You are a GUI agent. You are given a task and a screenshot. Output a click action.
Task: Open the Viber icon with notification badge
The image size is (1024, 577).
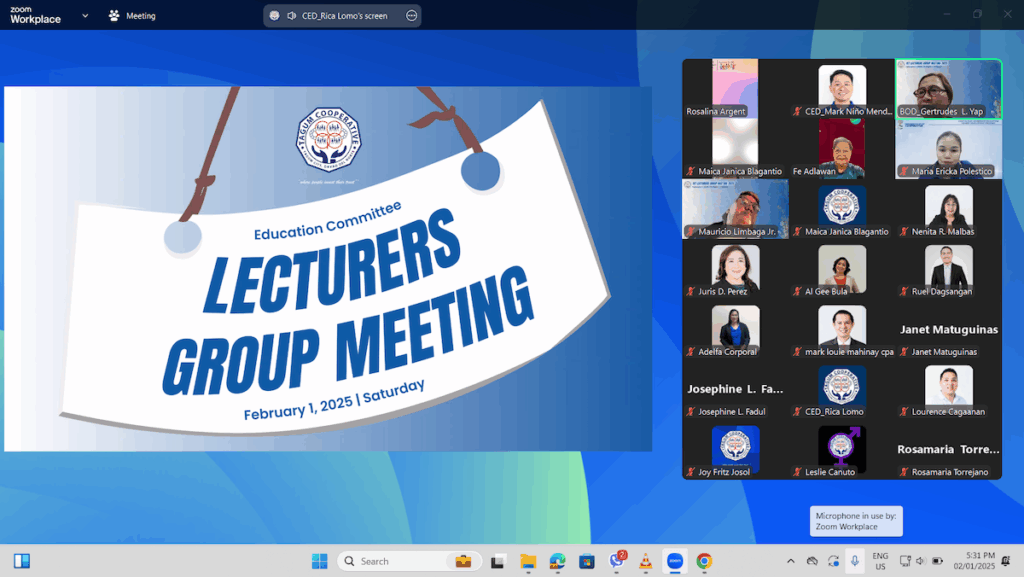coord(616,560)
